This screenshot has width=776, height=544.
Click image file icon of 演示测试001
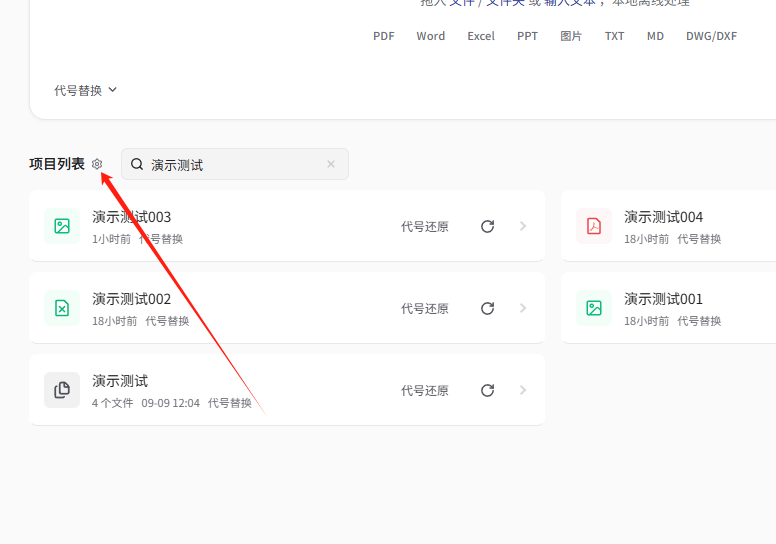(594, 308)
